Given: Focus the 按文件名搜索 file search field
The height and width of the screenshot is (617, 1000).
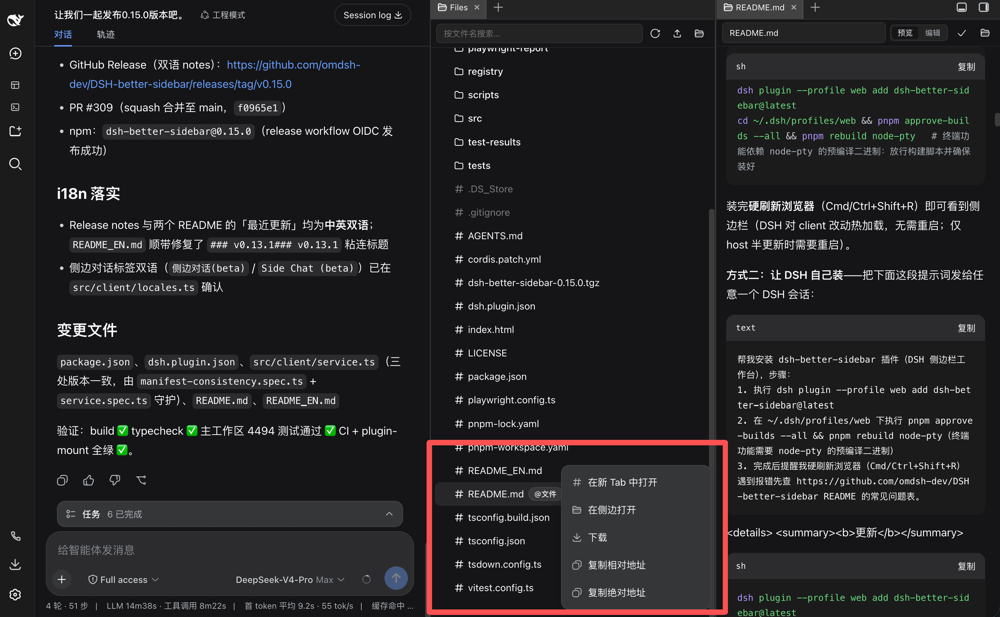Looking at the screenshot, I should pos(539,33).
